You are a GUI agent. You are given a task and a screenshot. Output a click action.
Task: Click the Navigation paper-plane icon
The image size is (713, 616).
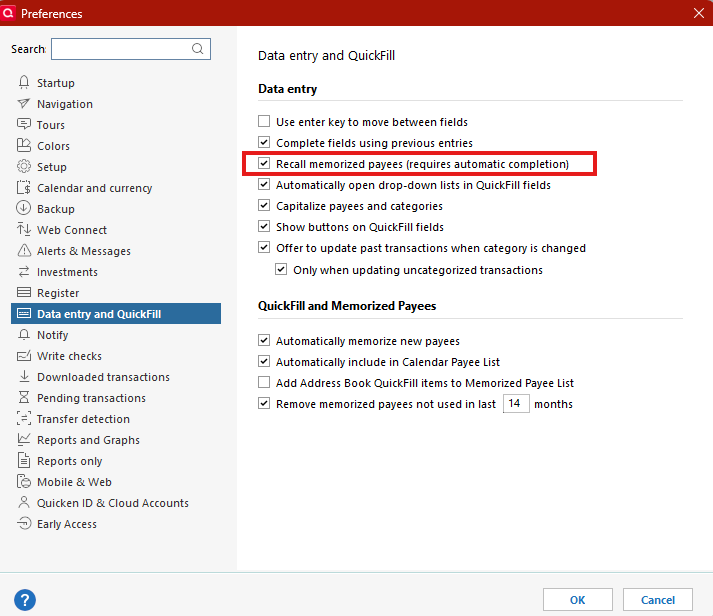pyautogui.click(x=24, y=104)
